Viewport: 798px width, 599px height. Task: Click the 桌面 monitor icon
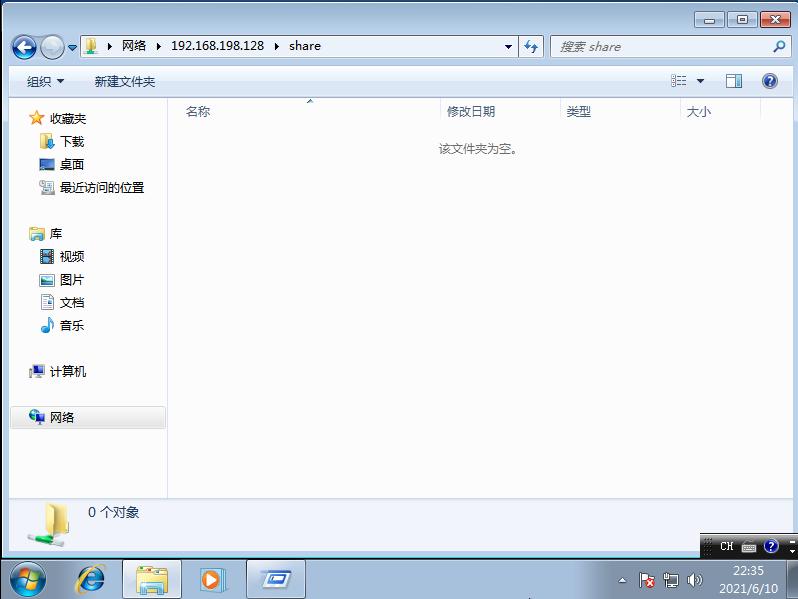47,164
